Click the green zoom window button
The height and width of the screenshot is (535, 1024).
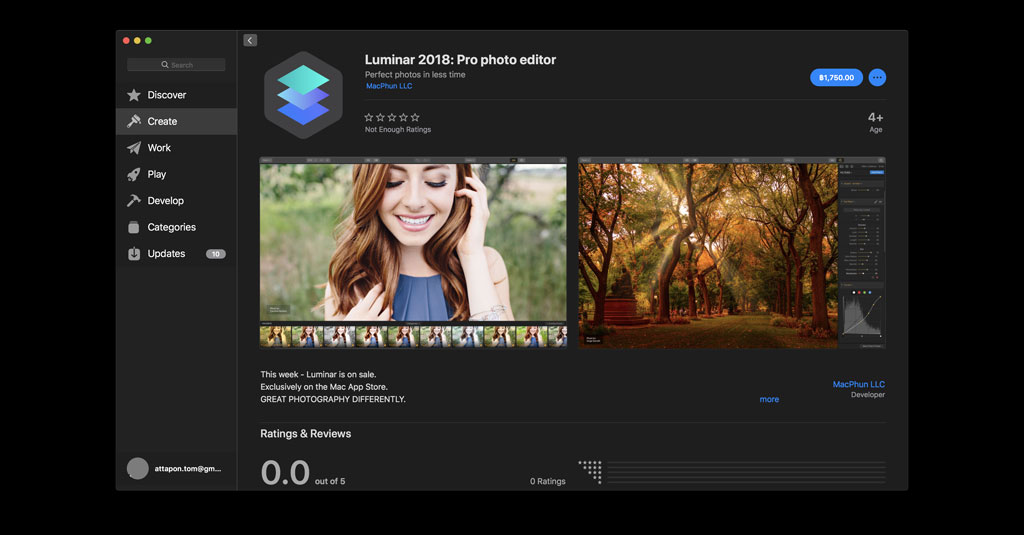(x=148, y=41)
